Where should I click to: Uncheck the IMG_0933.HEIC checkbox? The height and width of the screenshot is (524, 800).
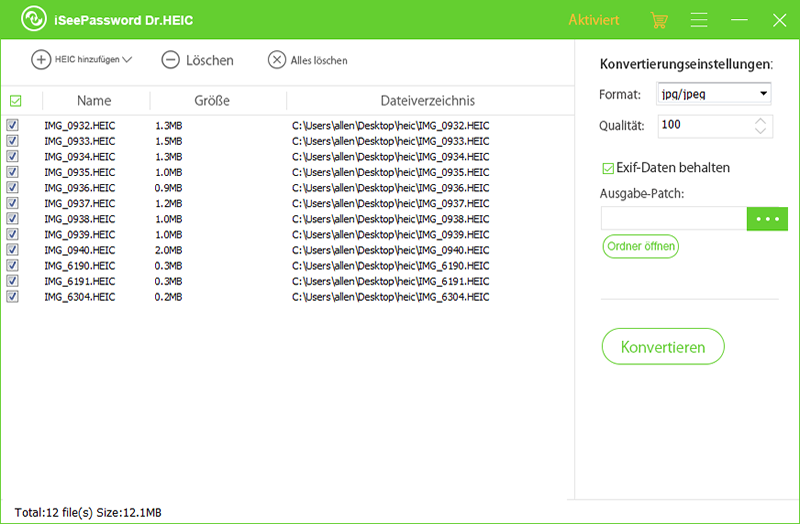click(12, 141)
